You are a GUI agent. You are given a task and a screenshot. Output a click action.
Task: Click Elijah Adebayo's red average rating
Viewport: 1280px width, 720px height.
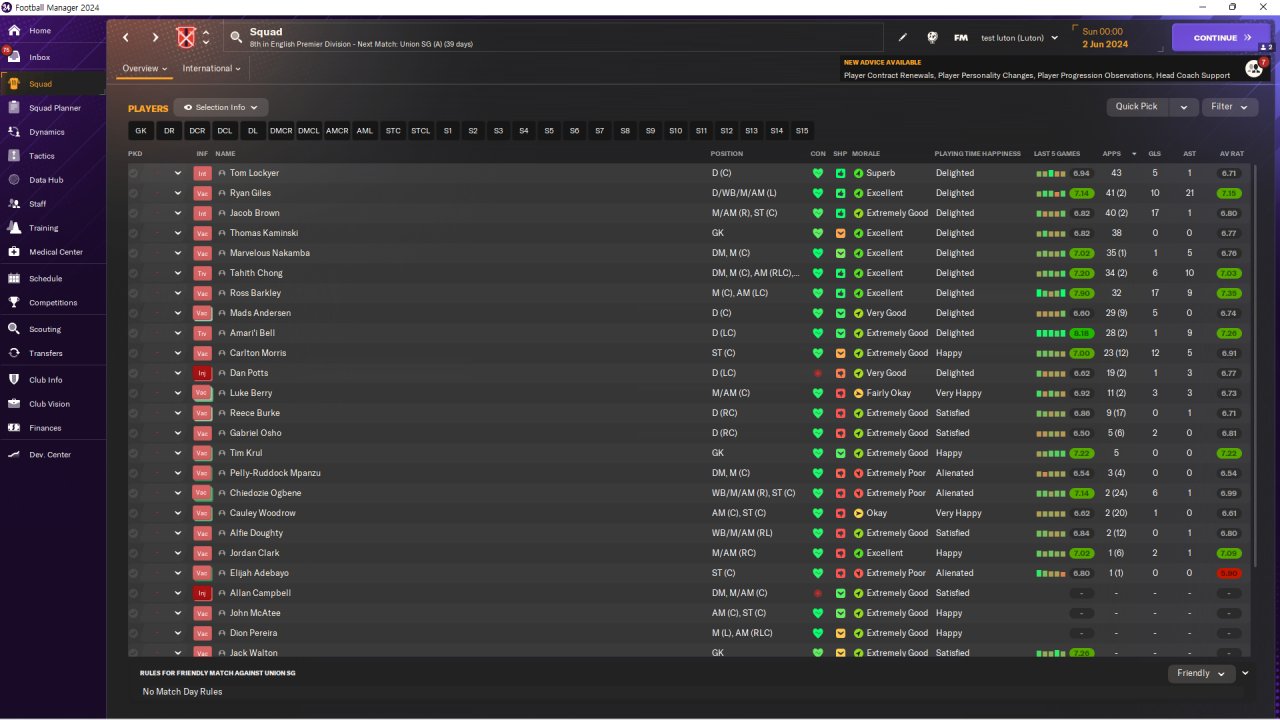(x=1229, y=573)
